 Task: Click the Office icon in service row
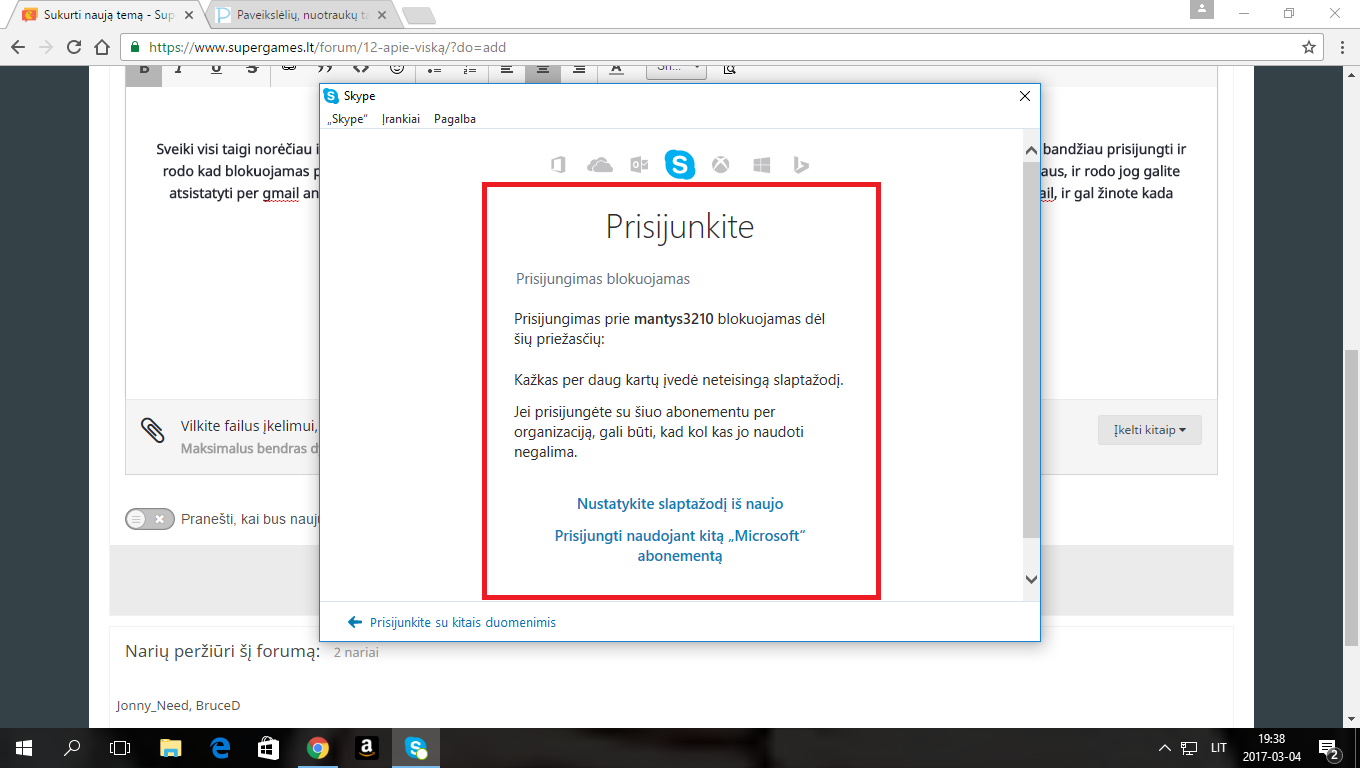pos(559,165)
